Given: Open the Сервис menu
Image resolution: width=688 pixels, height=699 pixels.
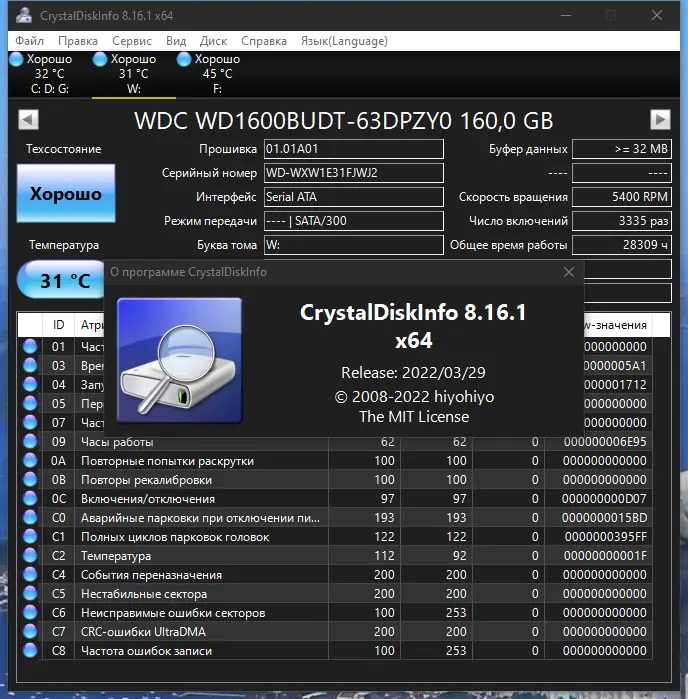Looking at the screenshot, I should [132, 41].
